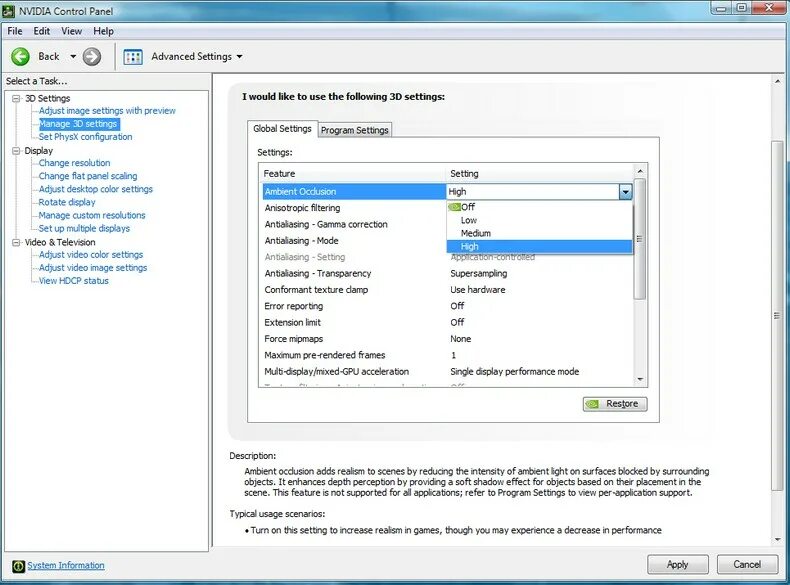Open Adjust video color settings
Viewport: 790px width, 585px height.
point(91,254)
